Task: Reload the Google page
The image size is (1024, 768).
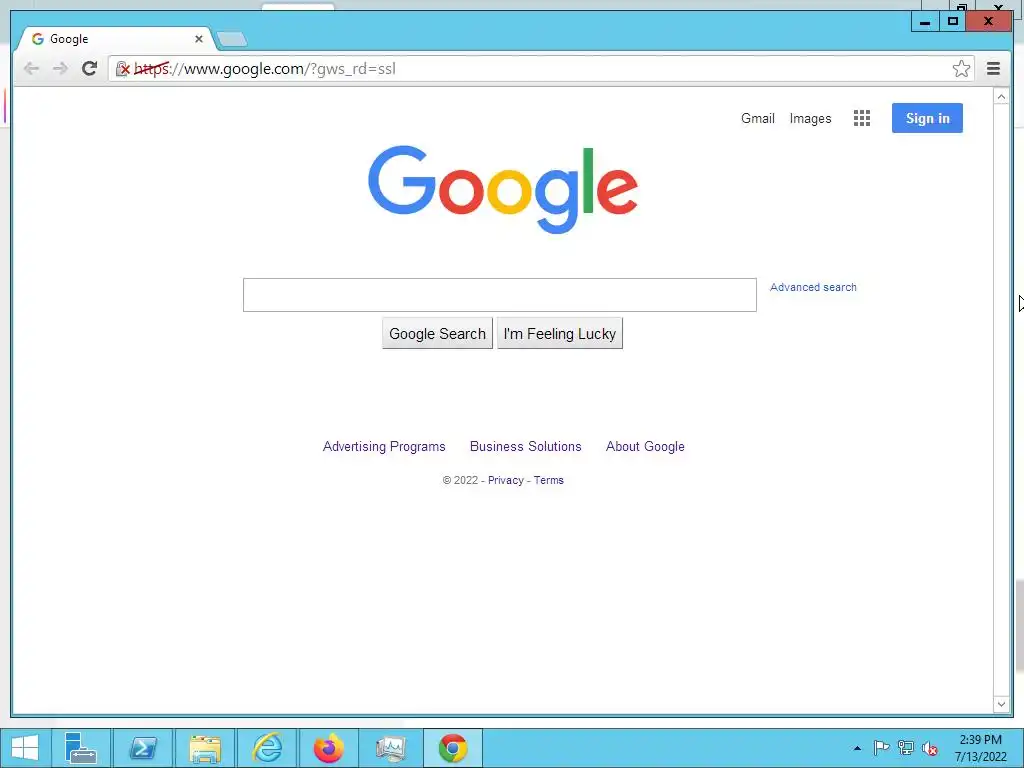Action: [89, 69]
